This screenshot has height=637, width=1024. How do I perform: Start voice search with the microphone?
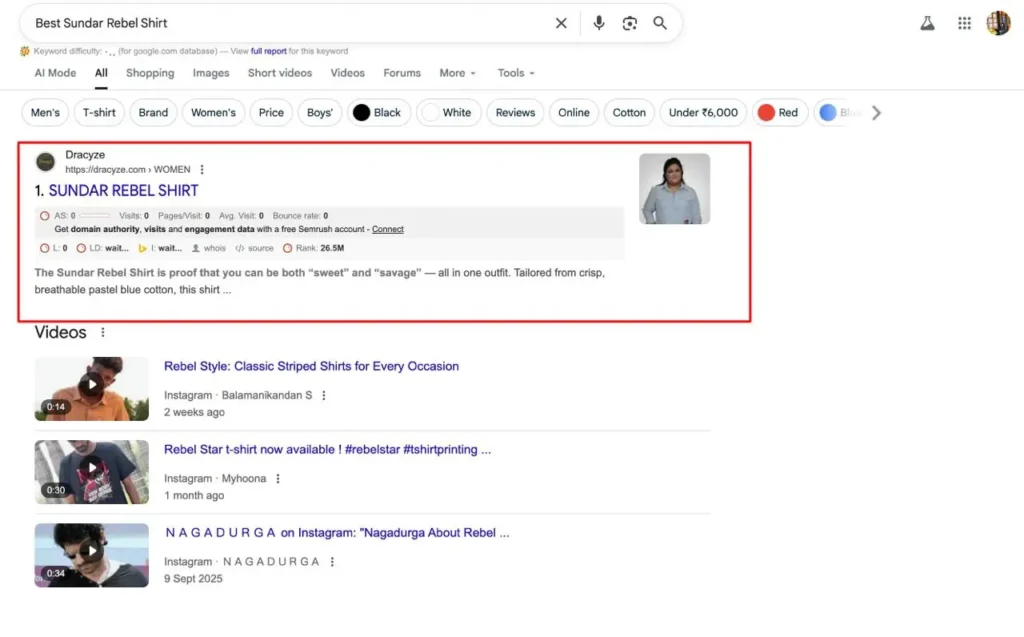(598, 23)
